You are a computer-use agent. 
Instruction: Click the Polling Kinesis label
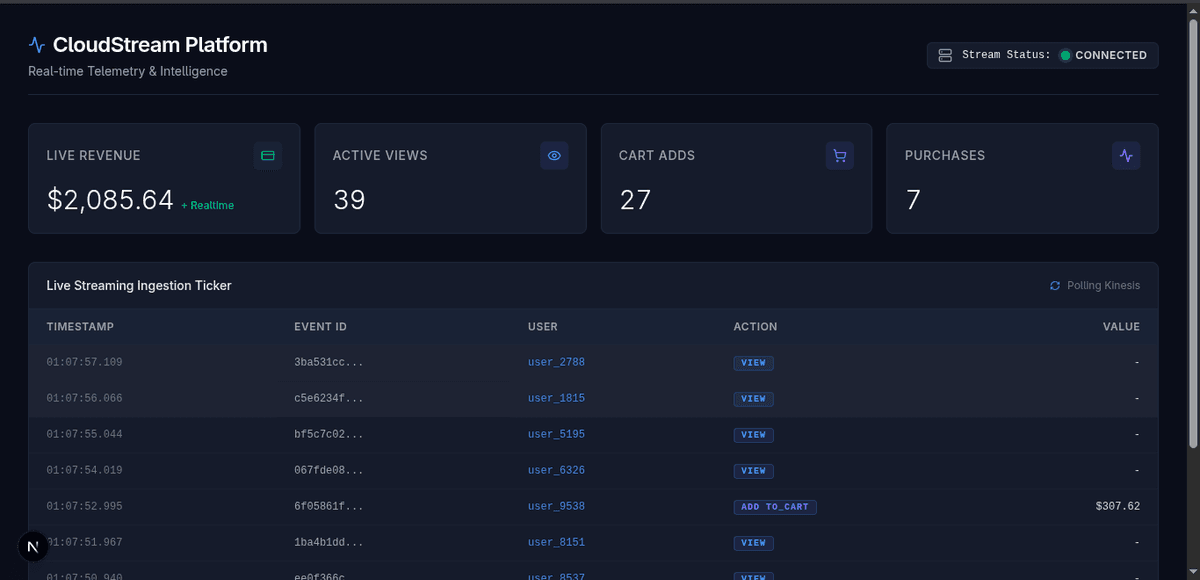pos(1103,286)
